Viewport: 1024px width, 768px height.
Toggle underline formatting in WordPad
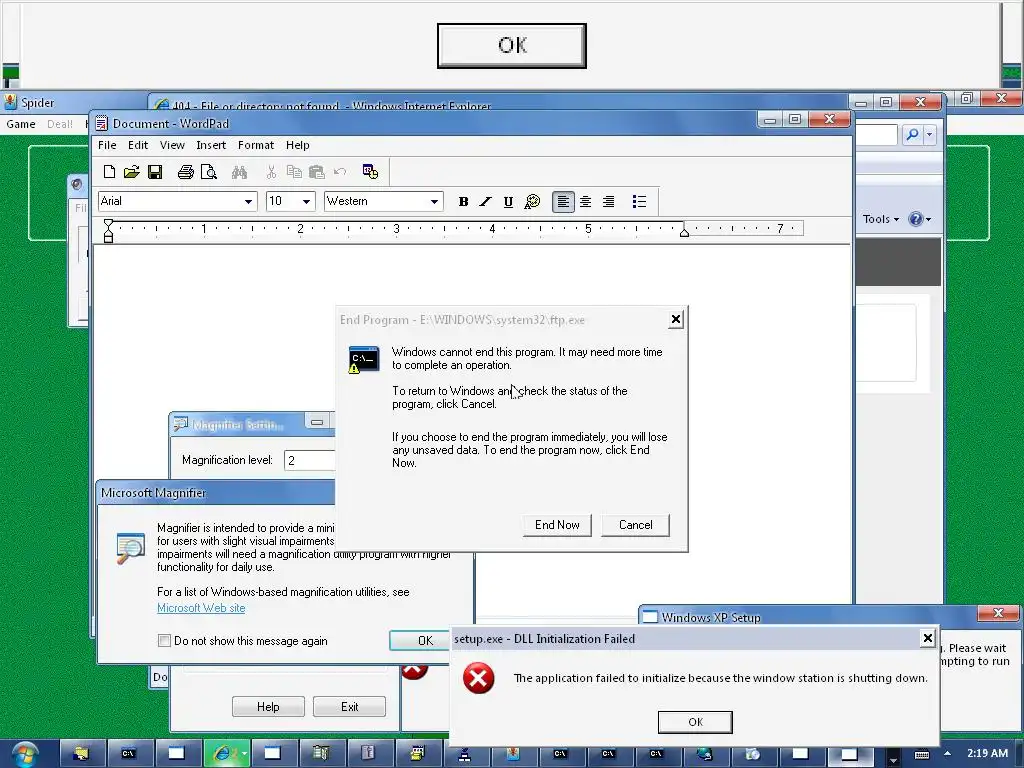pos(508,202)
